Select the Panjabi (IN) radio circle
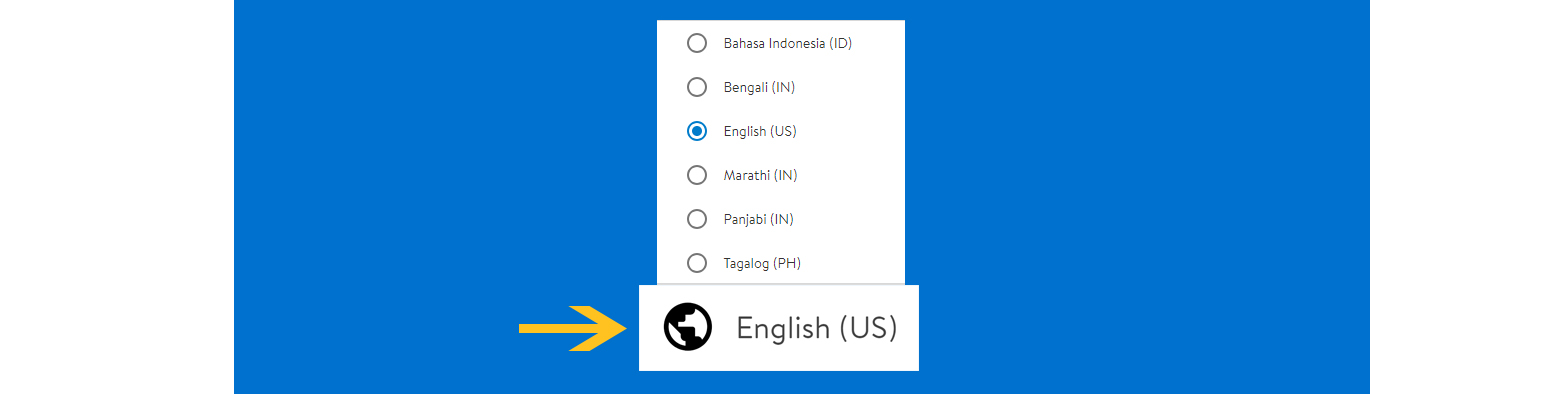The width and height of the screenshot is (1563, 394). click(697, 219)
